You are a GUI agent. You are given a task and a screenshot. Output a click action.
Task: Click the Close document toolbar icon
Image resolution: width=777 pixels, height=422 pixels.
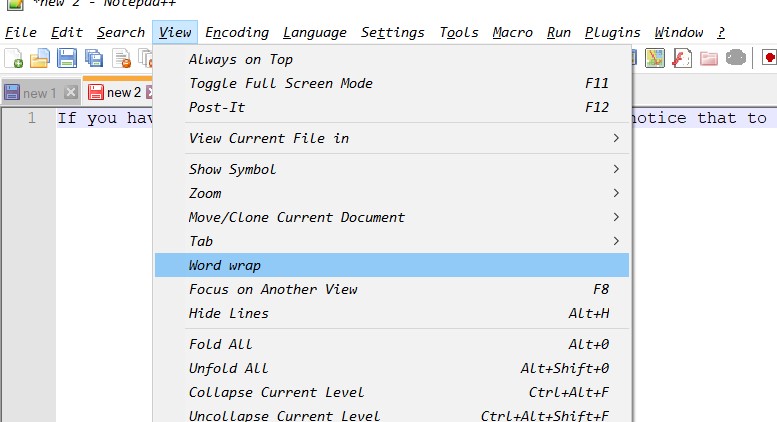(121, 58)
